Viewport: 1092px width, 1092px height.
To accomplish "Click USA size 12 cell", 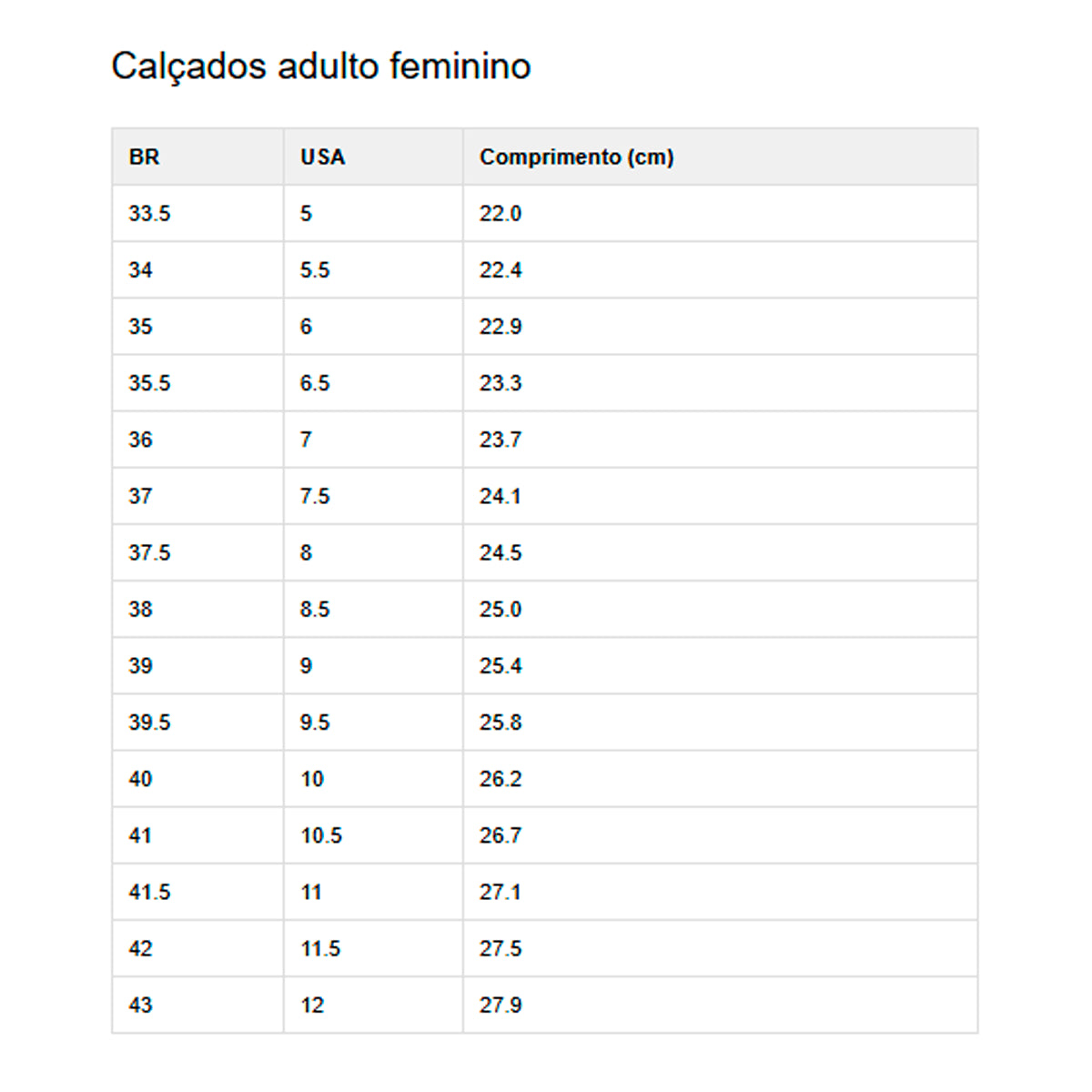I will 312,1005.
